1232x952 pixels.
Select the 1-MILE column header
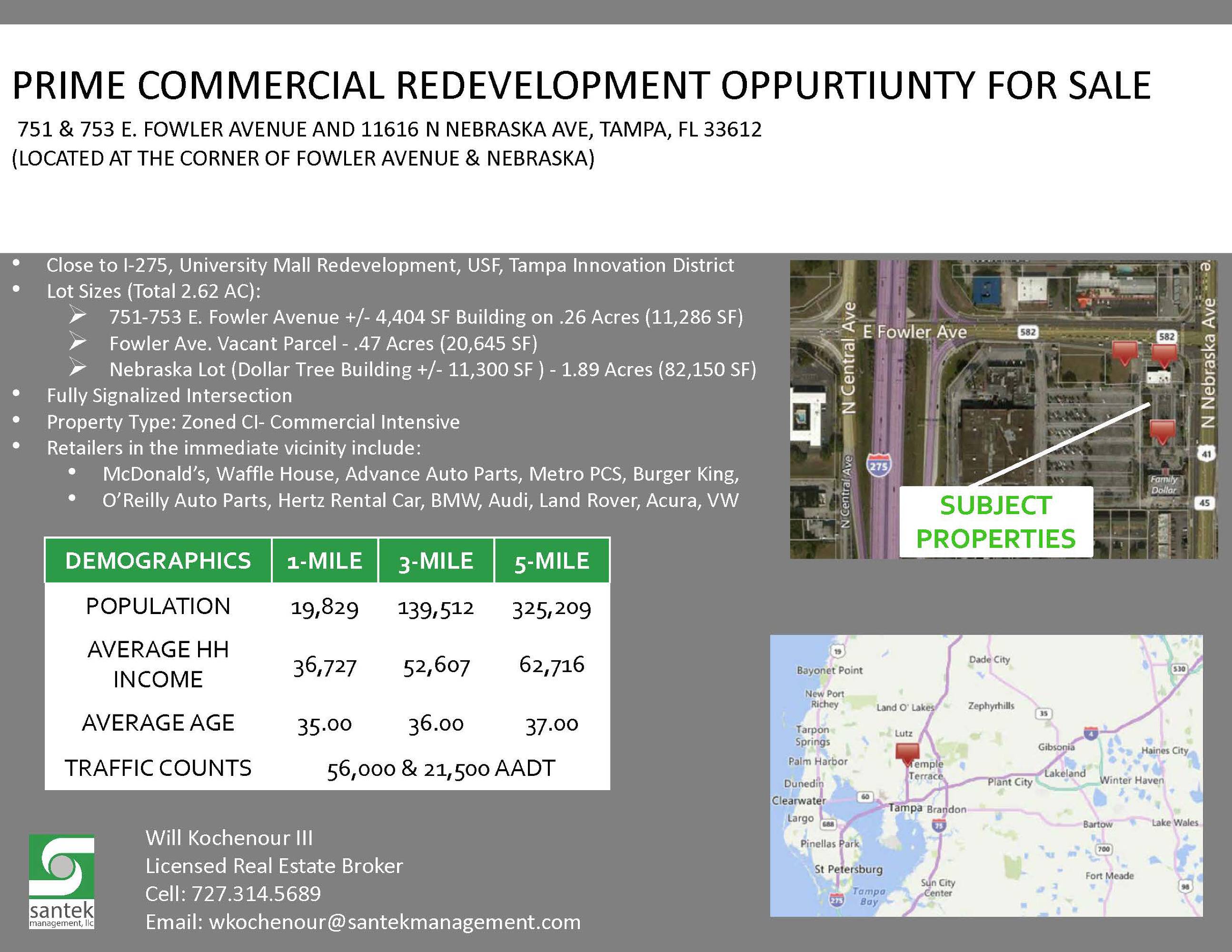pos(324,561)
